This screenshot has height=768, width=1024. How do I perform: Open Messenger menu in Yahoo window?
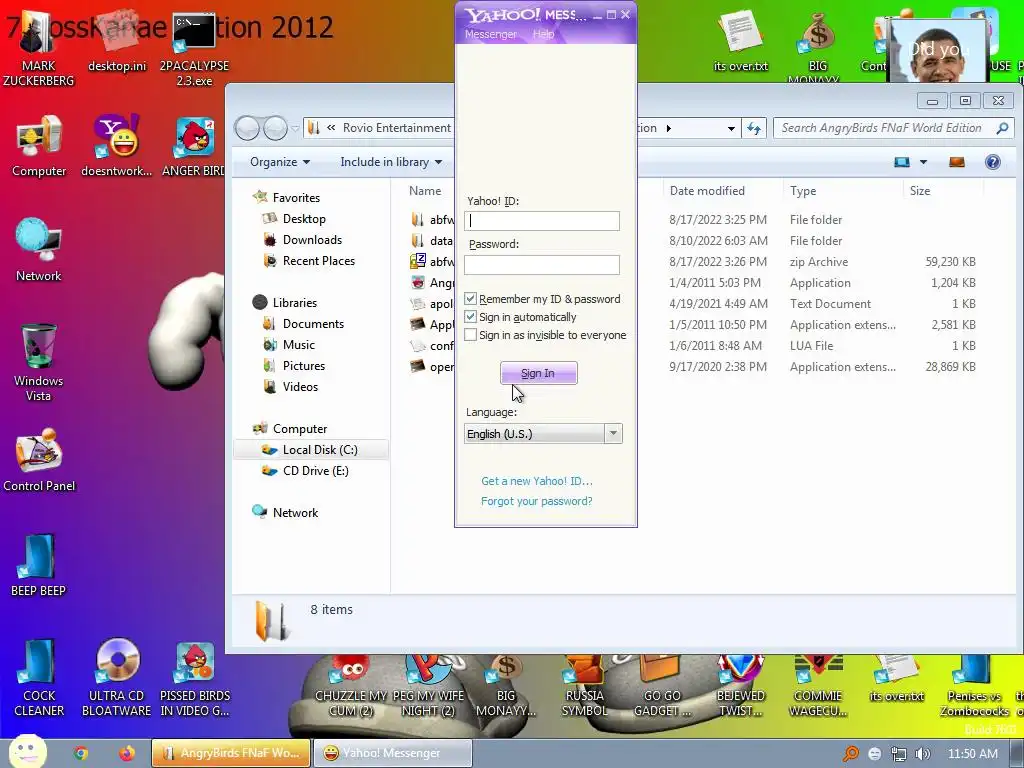tap(490, 34)
